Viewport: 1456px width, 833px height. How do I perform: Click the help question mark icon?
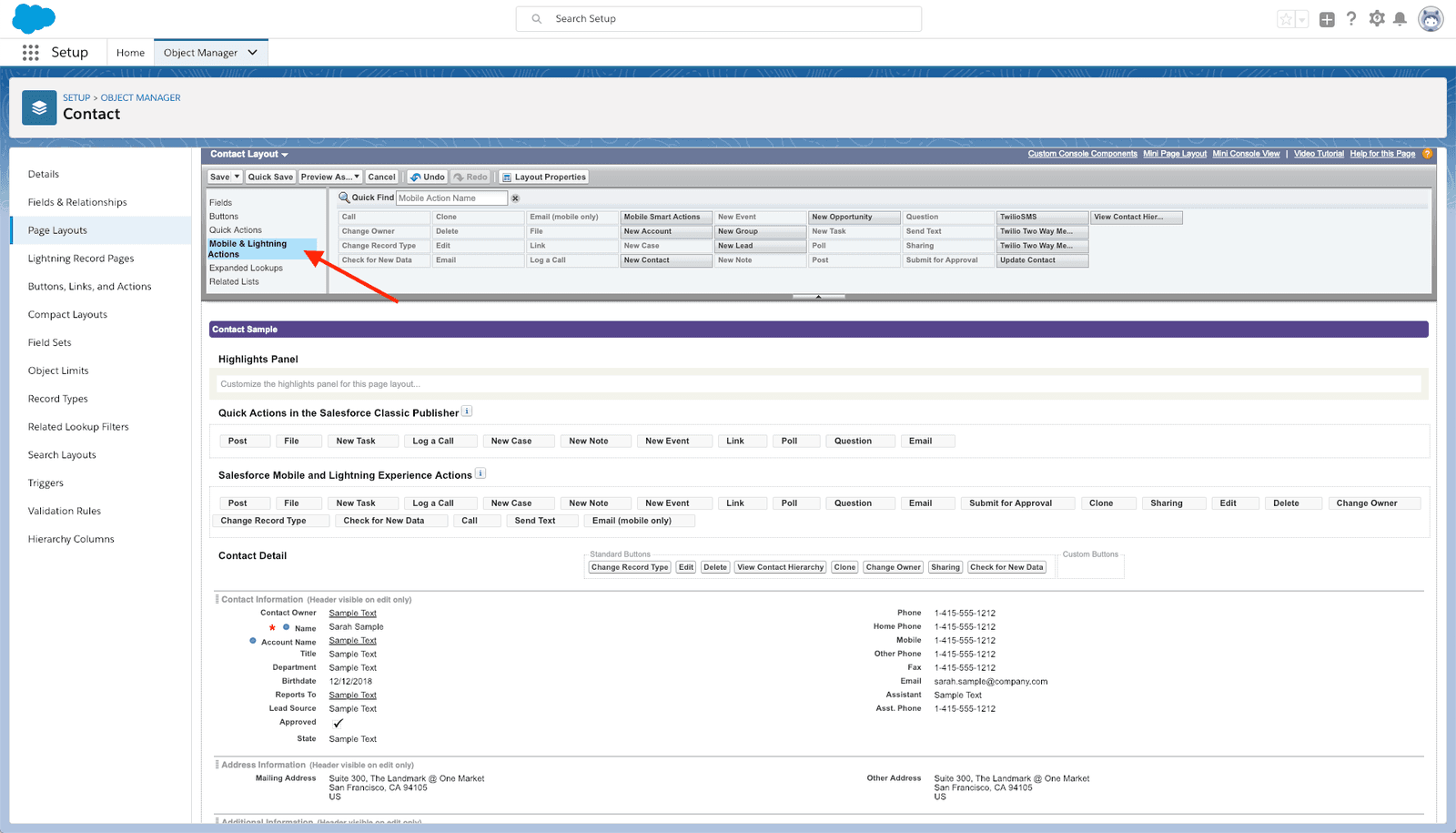click(x=1352, y=18)
